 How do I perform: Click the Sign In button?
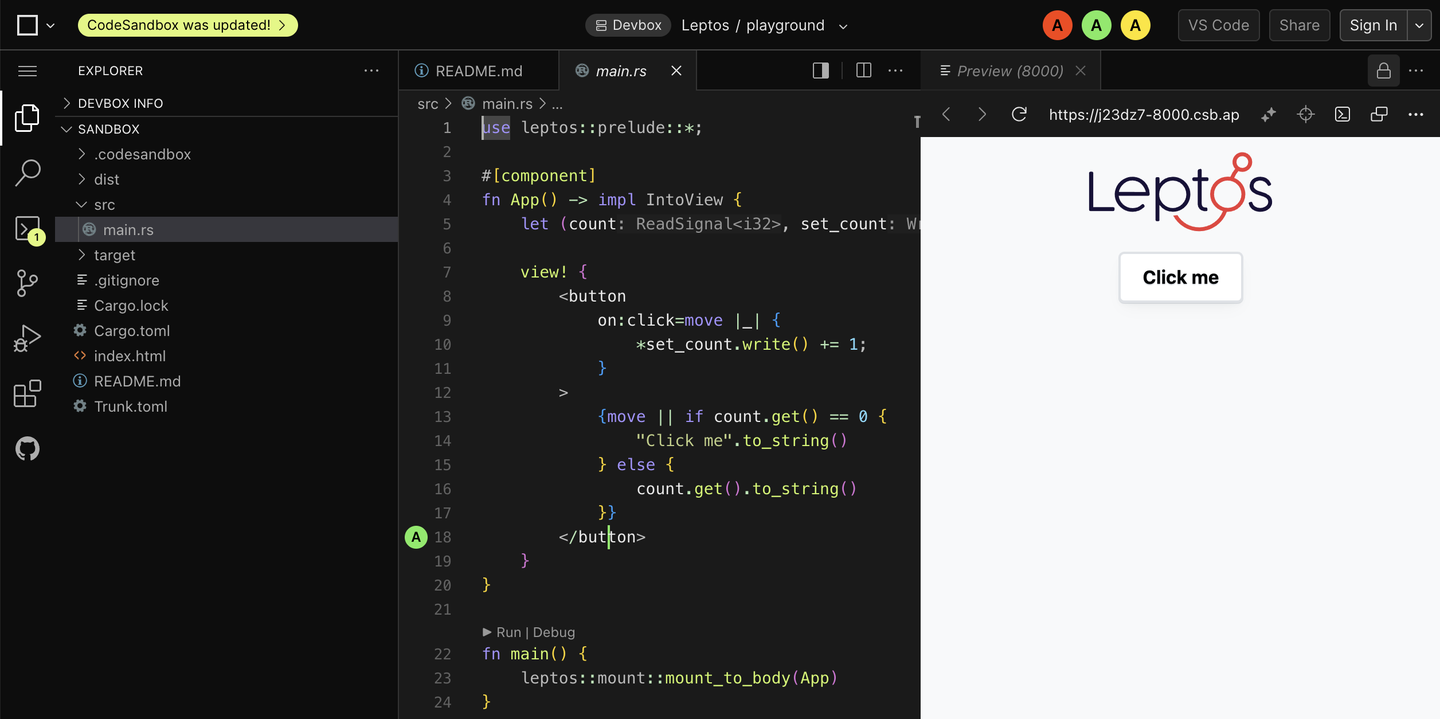(x=1372, y=25)
